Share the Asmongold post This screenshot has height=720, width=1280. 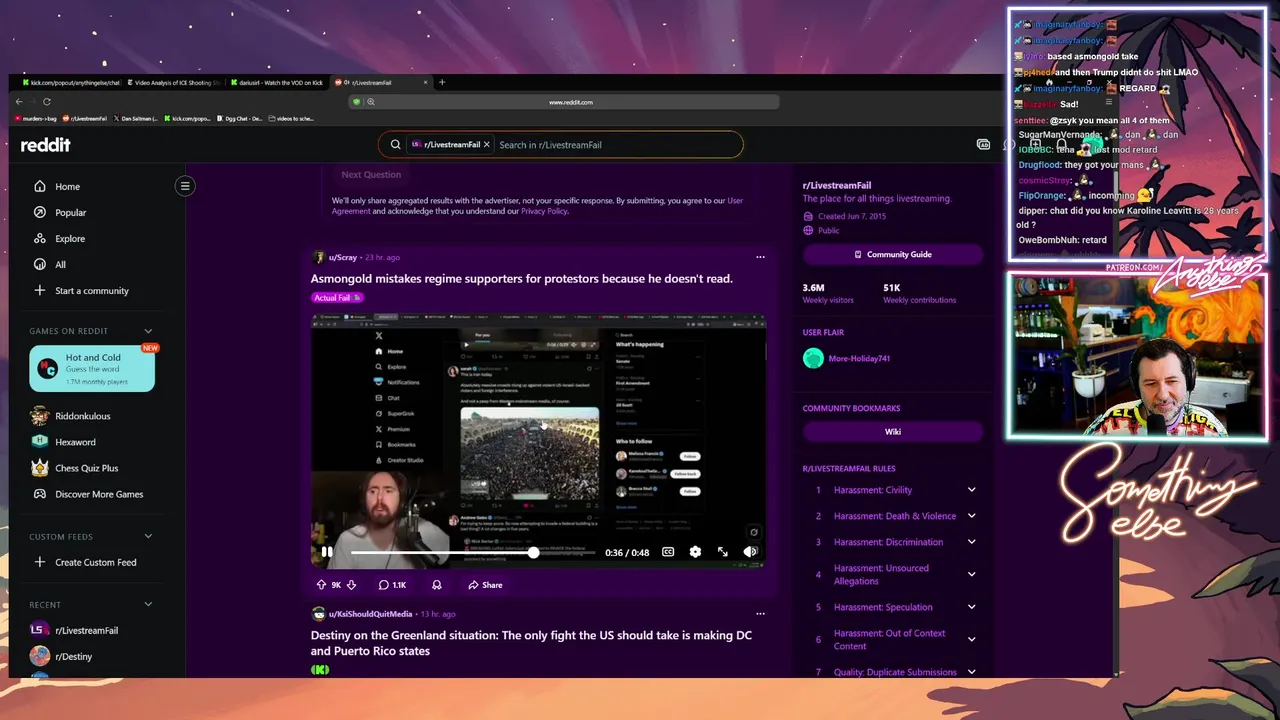pyautogui.click(x=485, y=585)
